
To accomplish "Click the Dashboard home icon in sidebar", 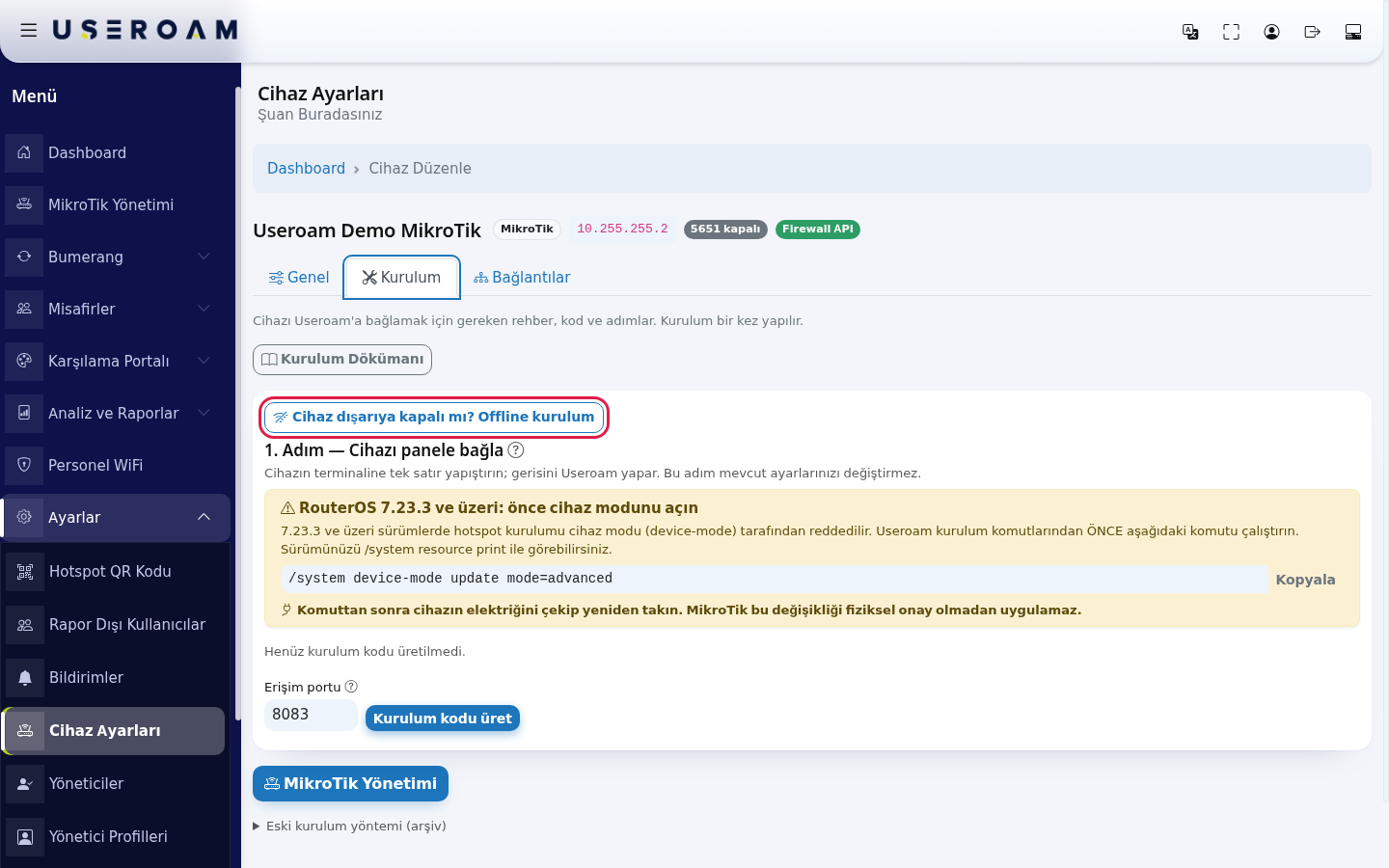I will [24, 152].
